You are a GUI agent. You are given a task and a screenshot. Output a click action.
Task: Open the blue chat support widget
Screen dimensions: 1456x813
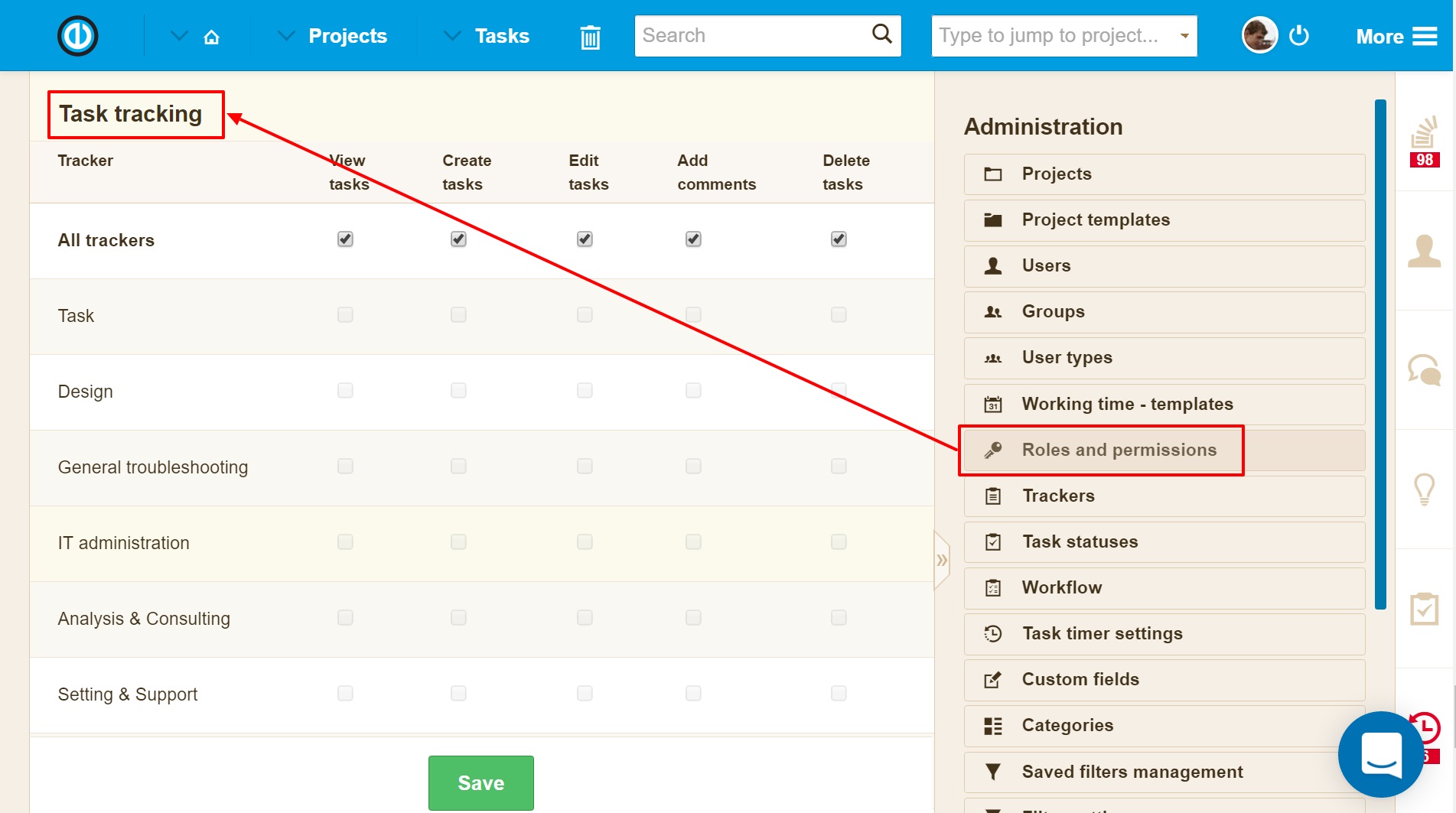click(1381, 754)
